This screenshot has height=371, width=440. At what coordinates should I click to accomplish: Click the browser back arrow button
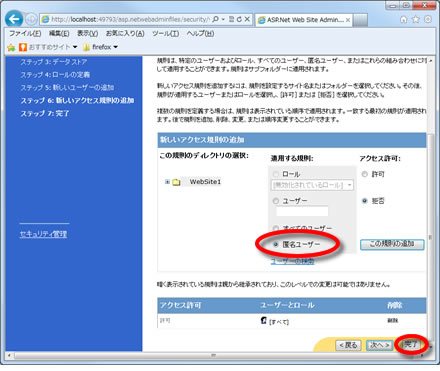click(x=14, y=19)
